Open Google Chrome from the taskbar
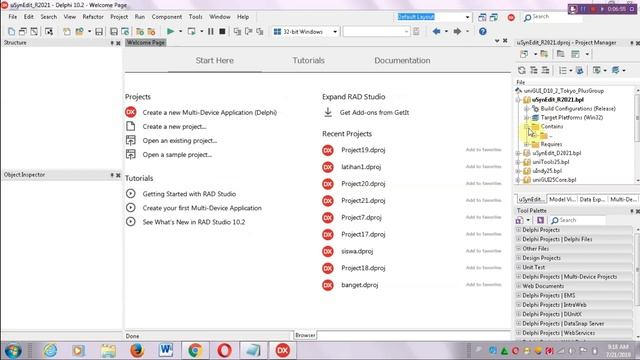Screen dimensions: 640x360 [195, 350]
